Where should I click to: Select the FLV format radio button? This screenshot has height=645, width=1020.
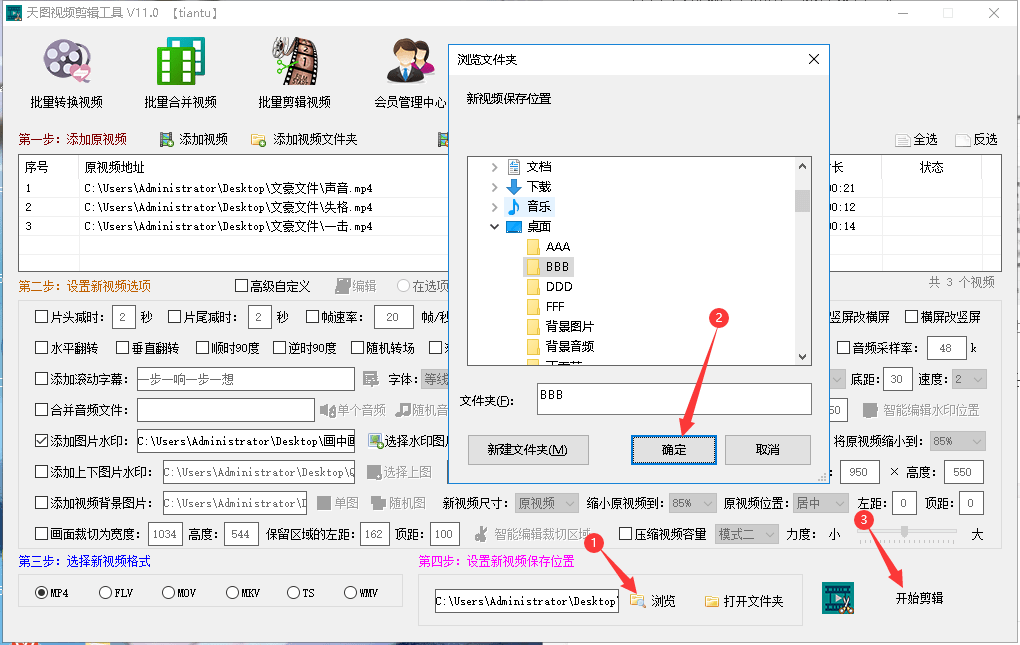coord(105,592)
